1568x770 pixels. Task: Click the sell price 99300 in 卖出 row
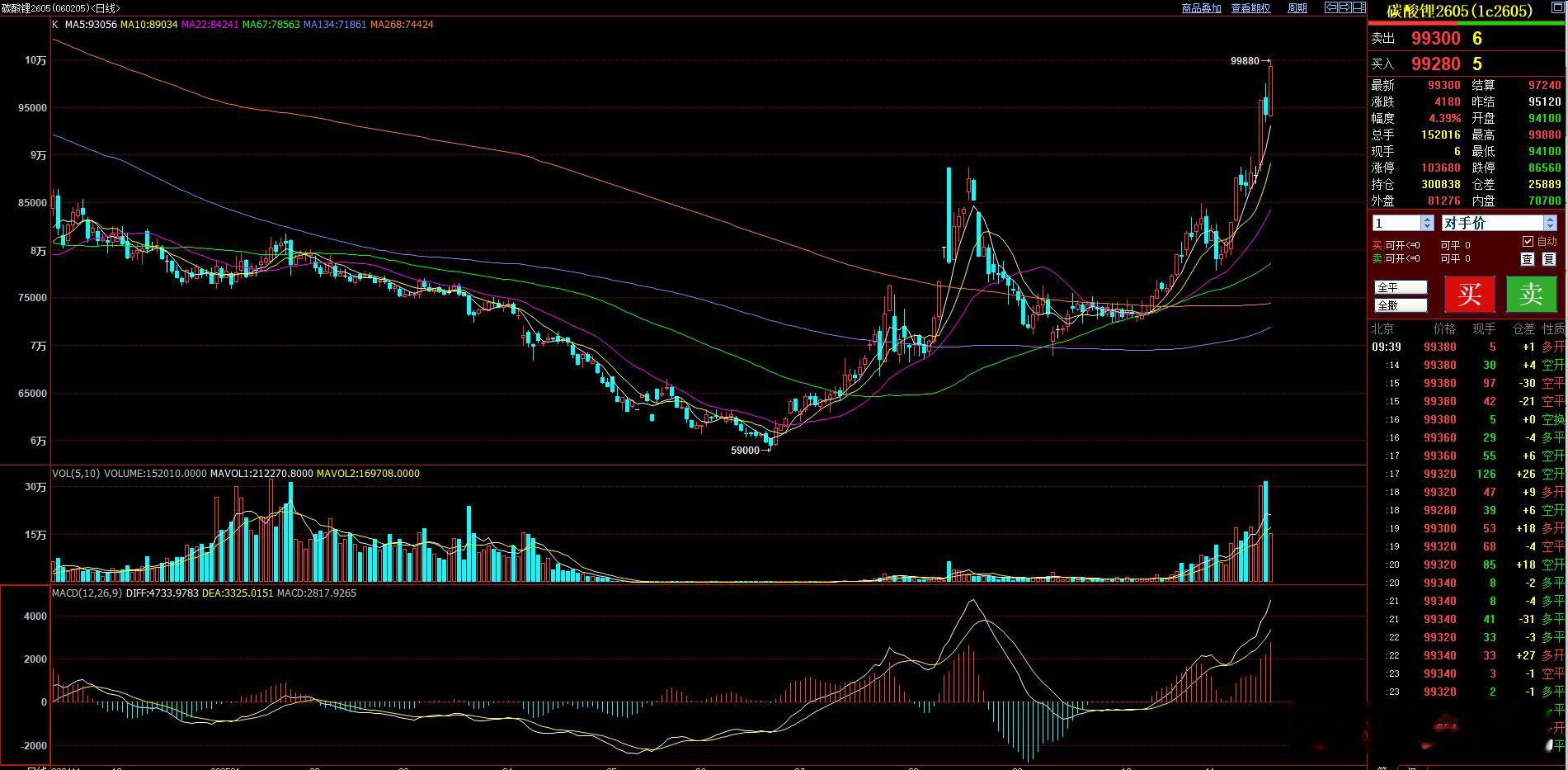point(1436,38)
